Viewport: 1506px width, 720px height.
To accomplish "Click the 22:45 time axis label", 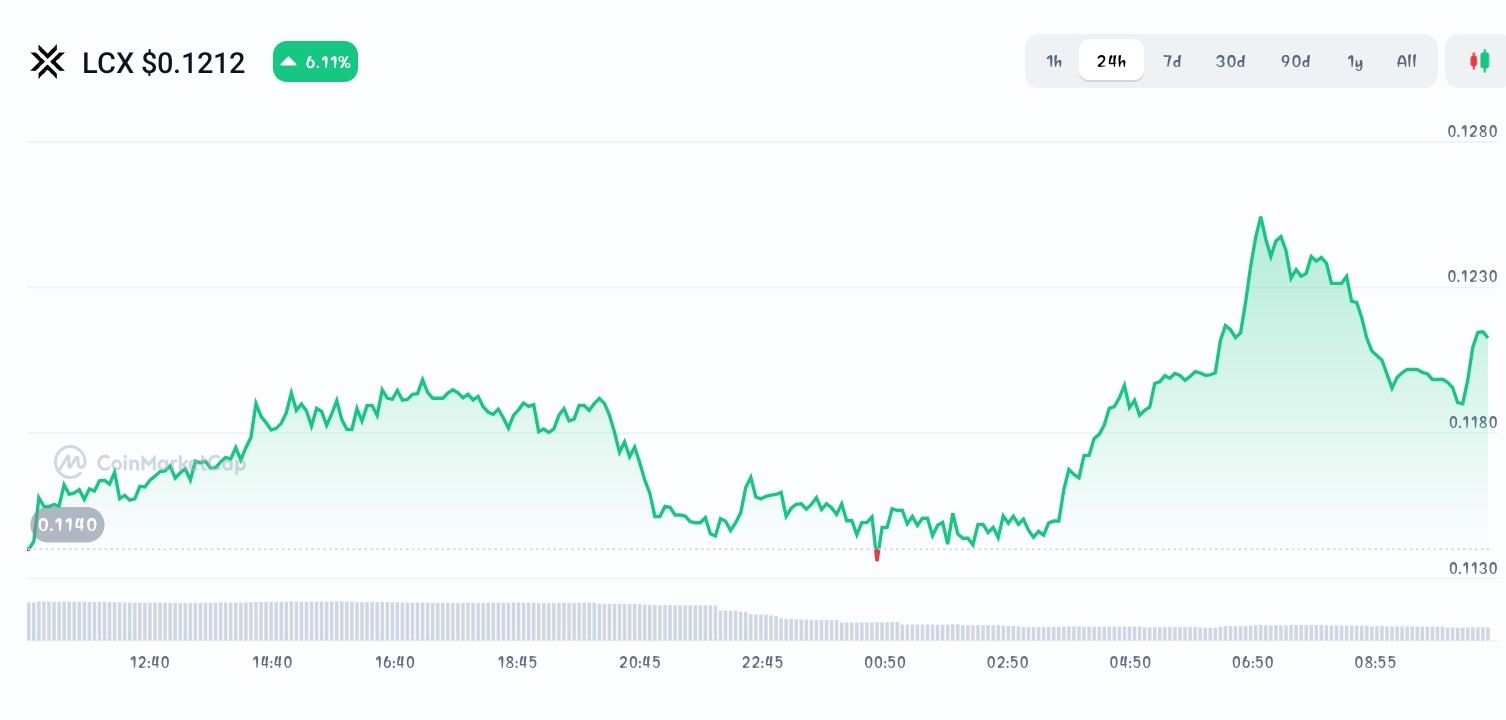I will click(762, 662).
